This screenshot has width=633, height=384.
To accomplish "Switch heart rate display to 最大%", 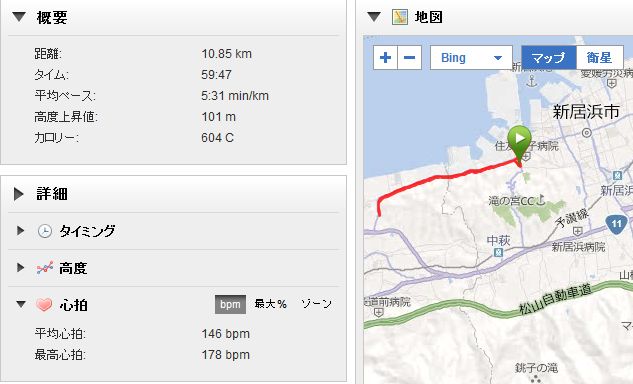I will (270, 304).
